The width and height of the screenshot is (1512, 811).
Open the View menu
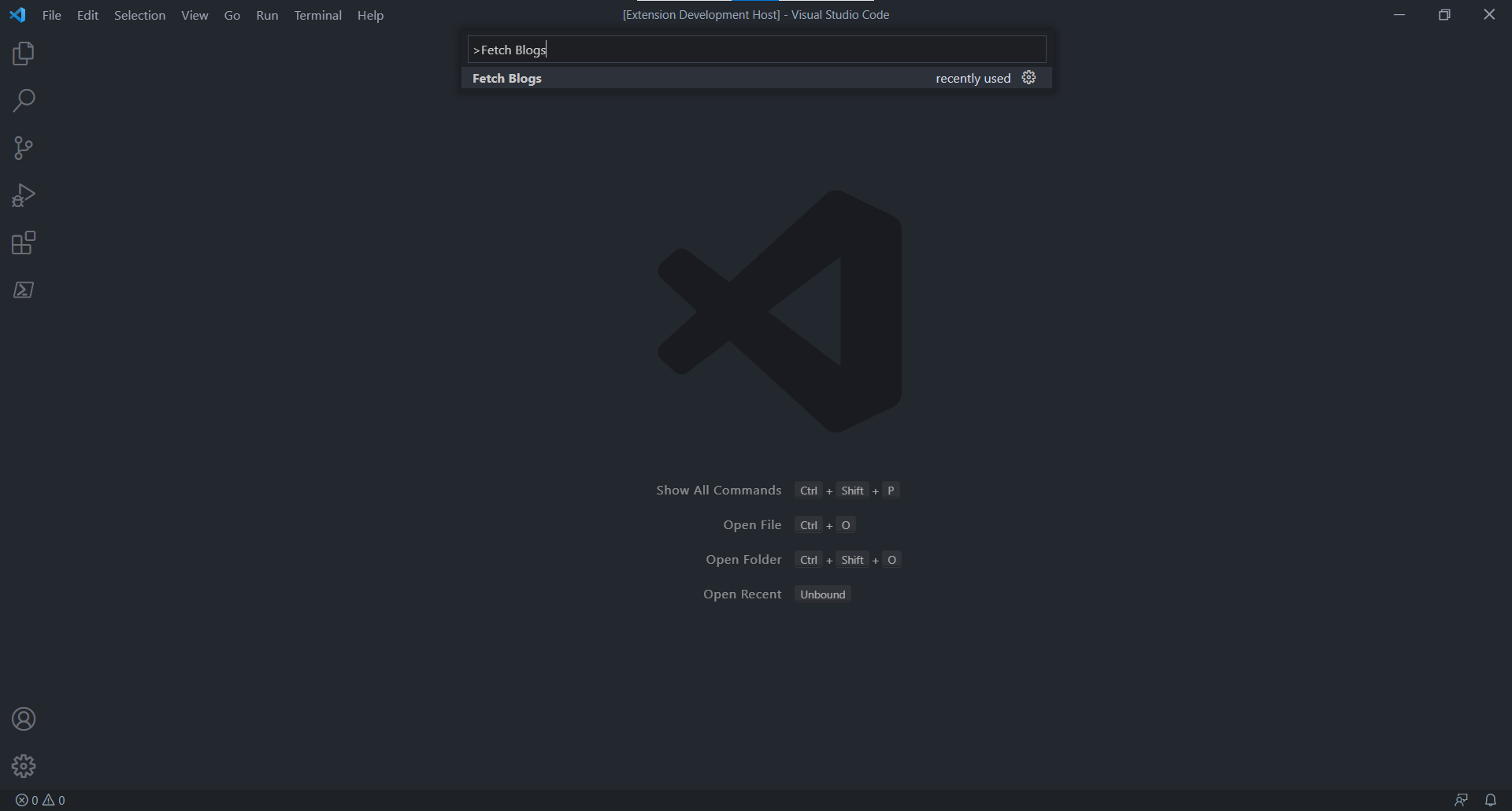tap(195, 15)
